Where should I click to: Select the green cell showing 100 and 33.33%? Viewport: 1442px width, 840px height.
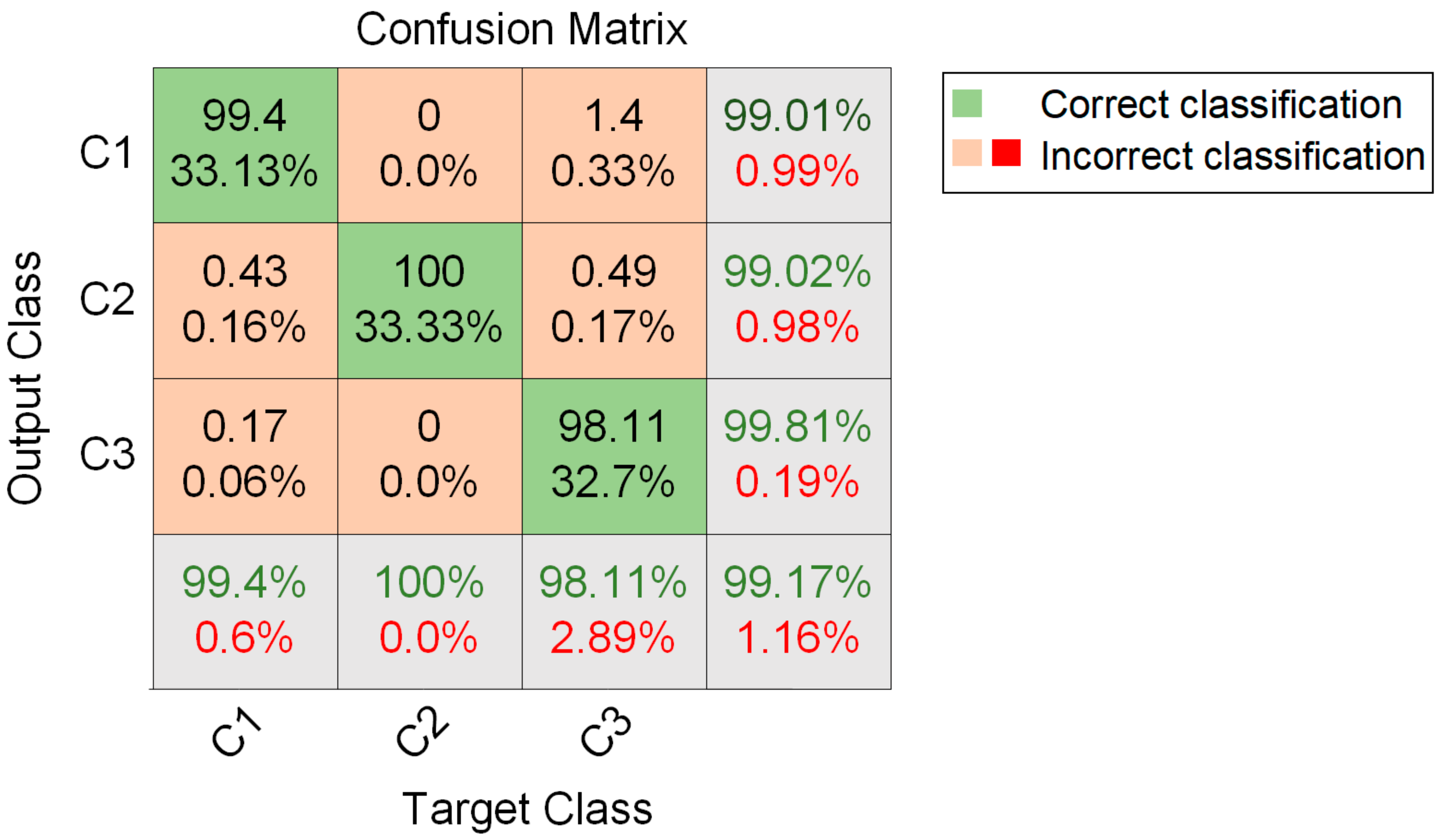[429, 301]
